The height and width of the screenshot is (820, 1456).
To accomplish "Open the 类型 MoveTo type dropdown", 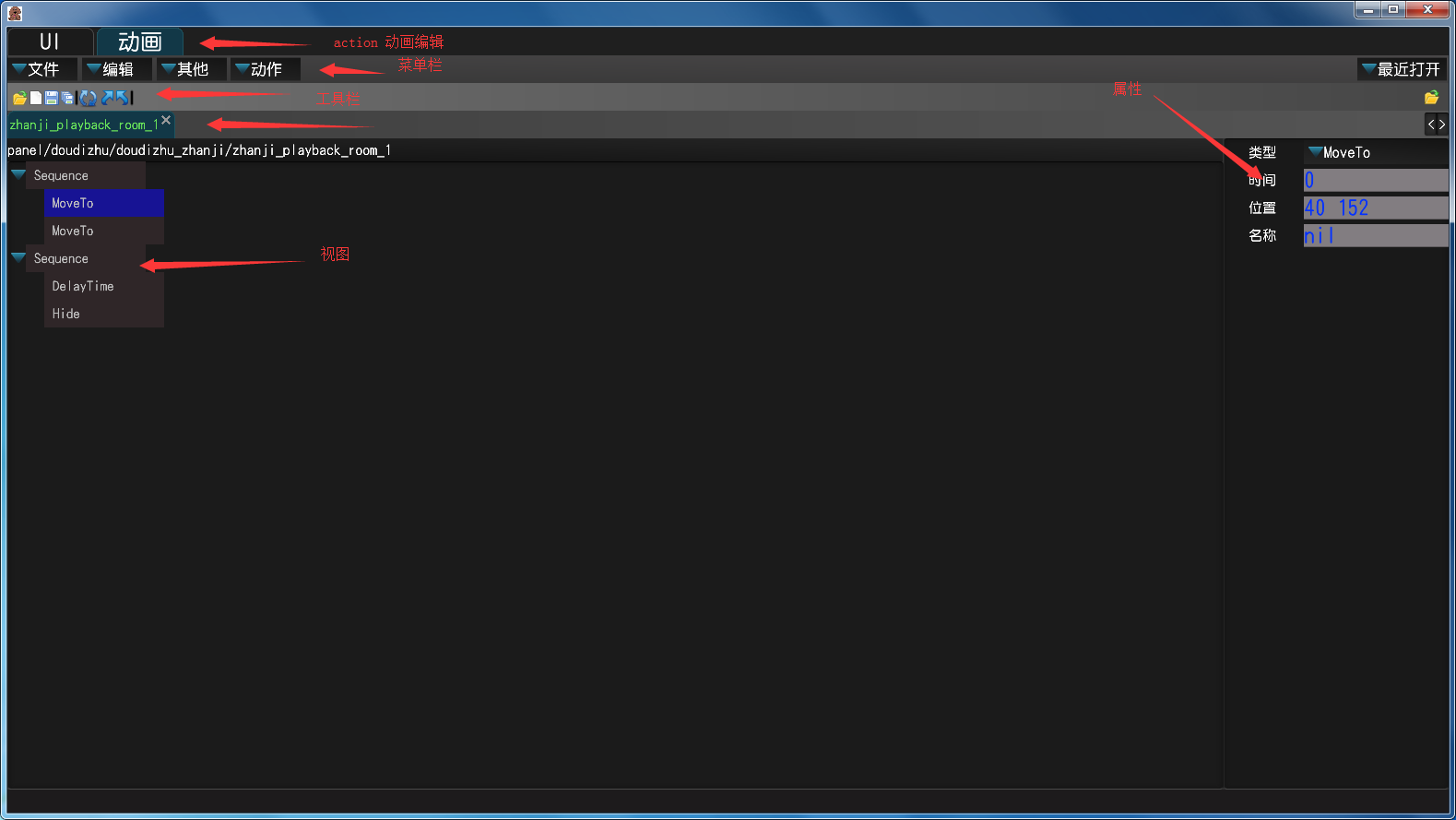I will (1375, 152).
